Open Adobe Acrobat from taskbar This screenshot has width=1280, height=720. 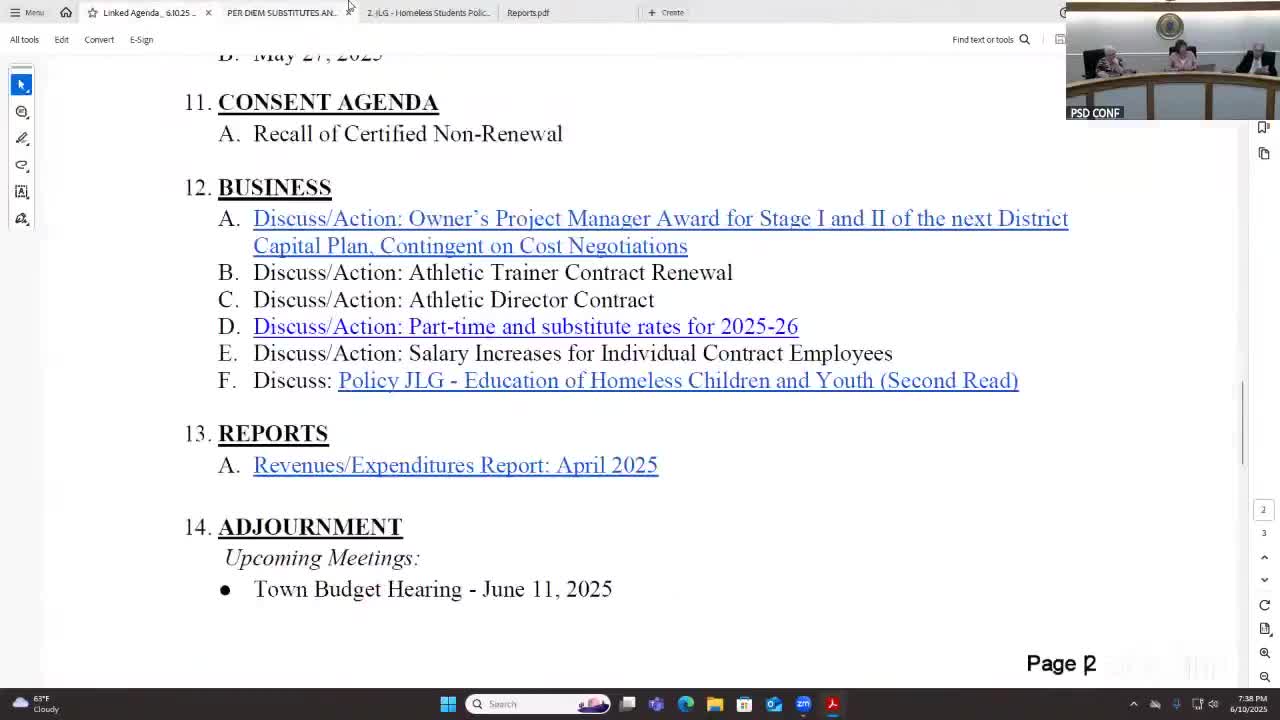coord(832,704)
